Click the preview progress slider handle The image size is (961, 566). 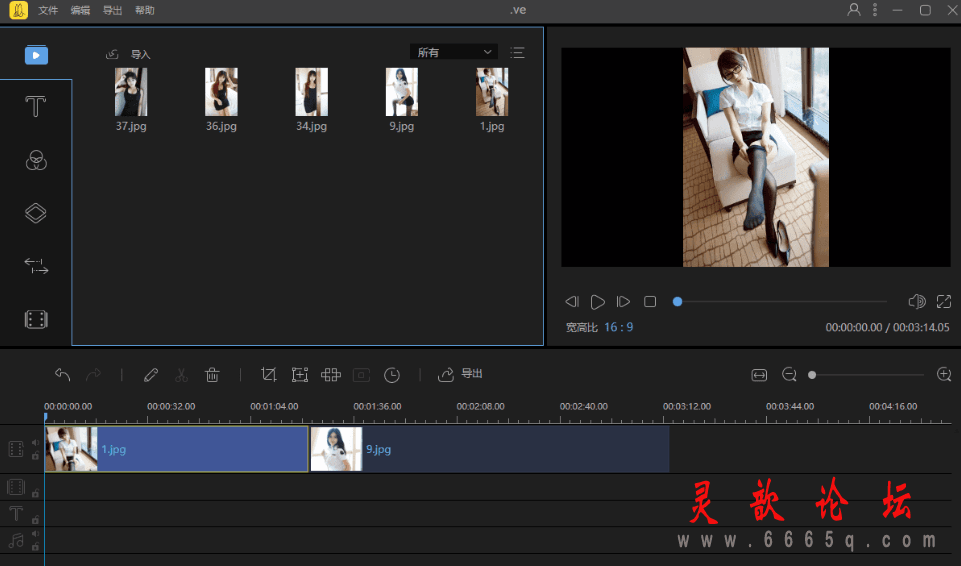click(677, 301)
